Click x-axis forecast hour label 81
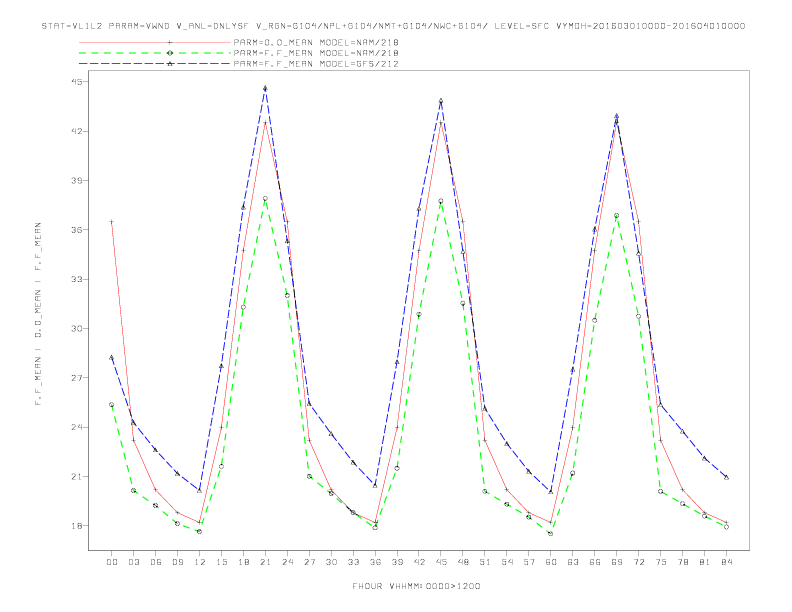792x612 pixels. pyautogui.click(x=705, y=562)
